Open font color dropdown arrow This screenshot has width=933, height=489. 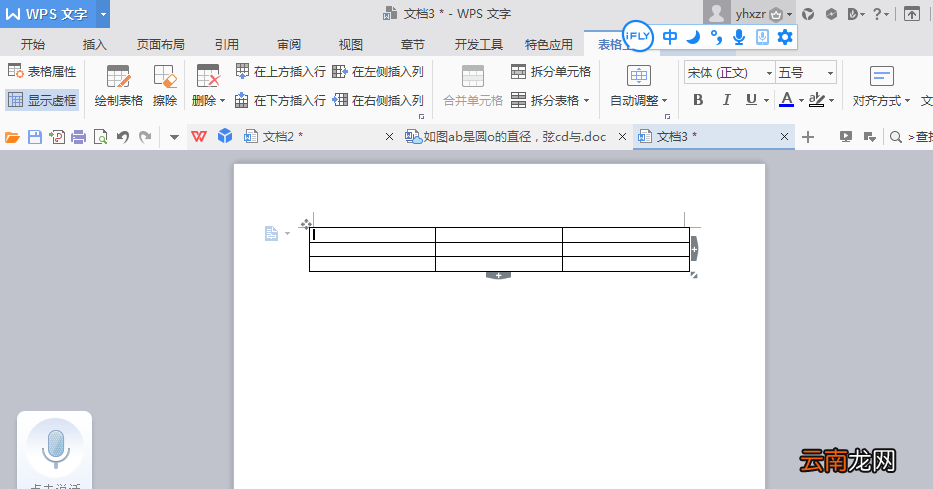(801, 101)
